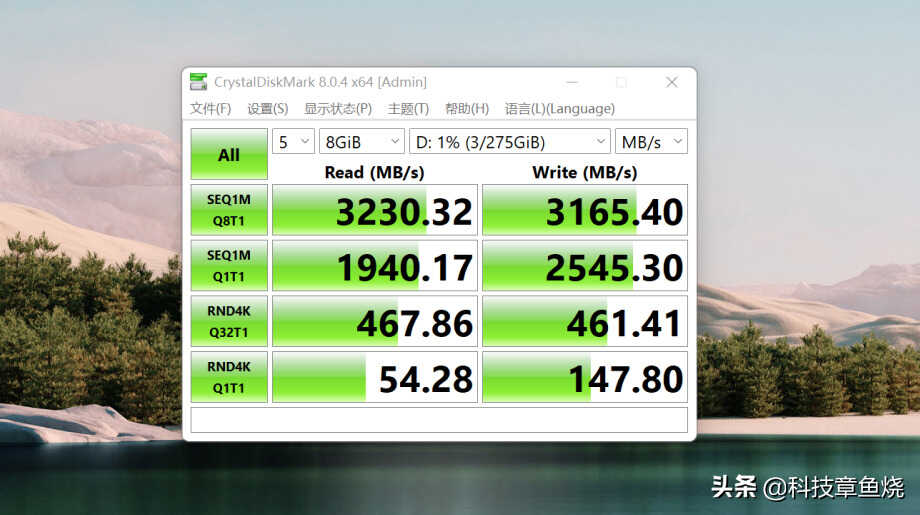This screenshot has height=515, width=920.
Task: Select the 2545.30 write result
Action: coord(585,266)
